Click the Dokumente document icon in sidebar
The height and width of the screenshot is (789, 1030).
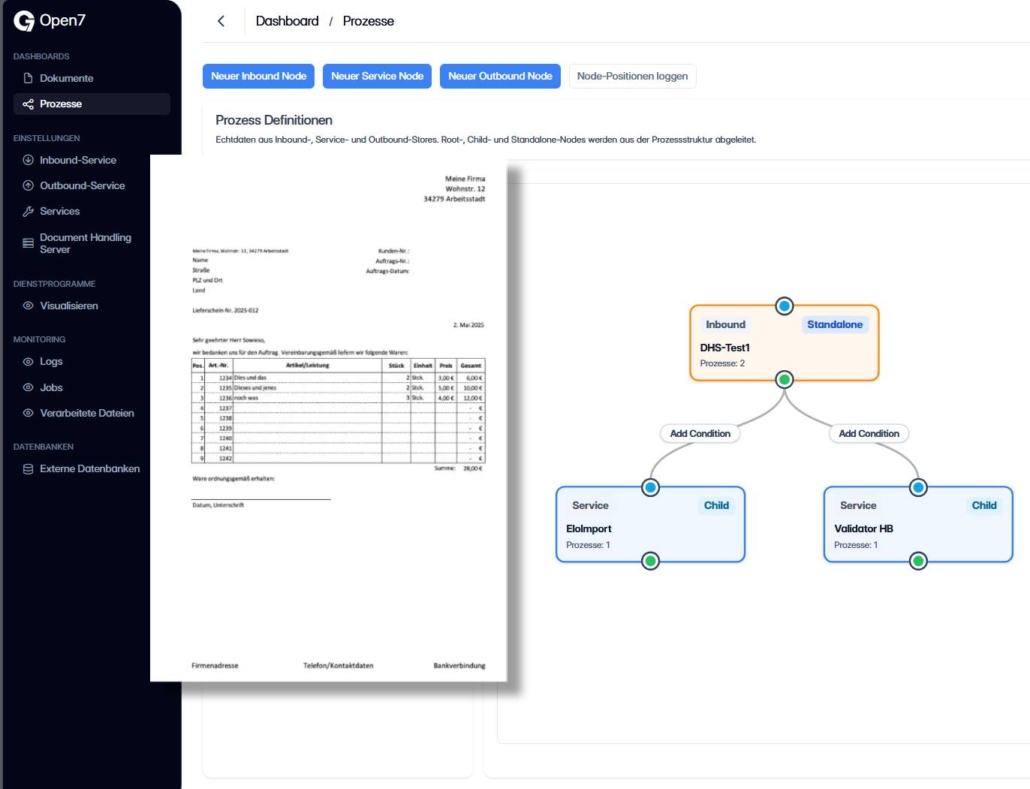click(x=28, y=78)
